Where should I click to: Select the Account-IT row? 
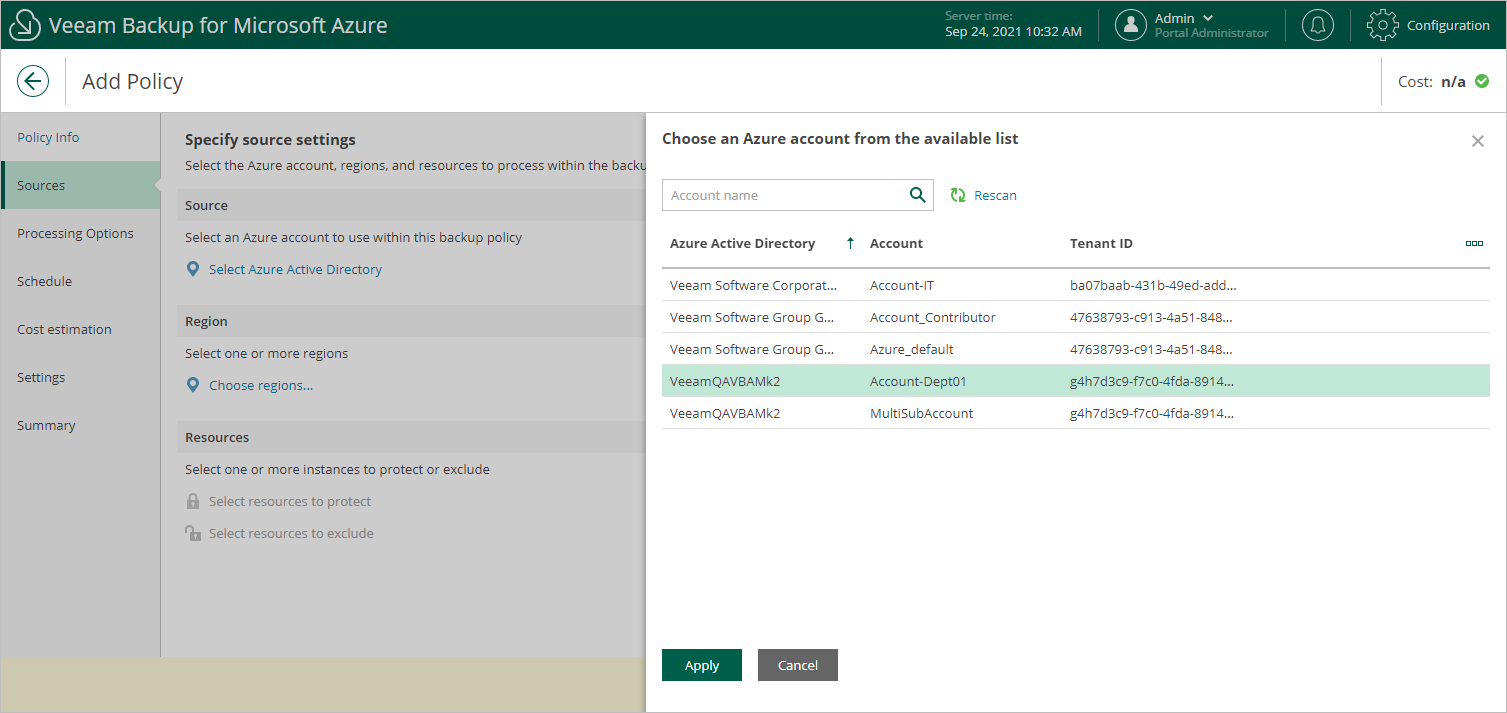tap(1076, 285)
